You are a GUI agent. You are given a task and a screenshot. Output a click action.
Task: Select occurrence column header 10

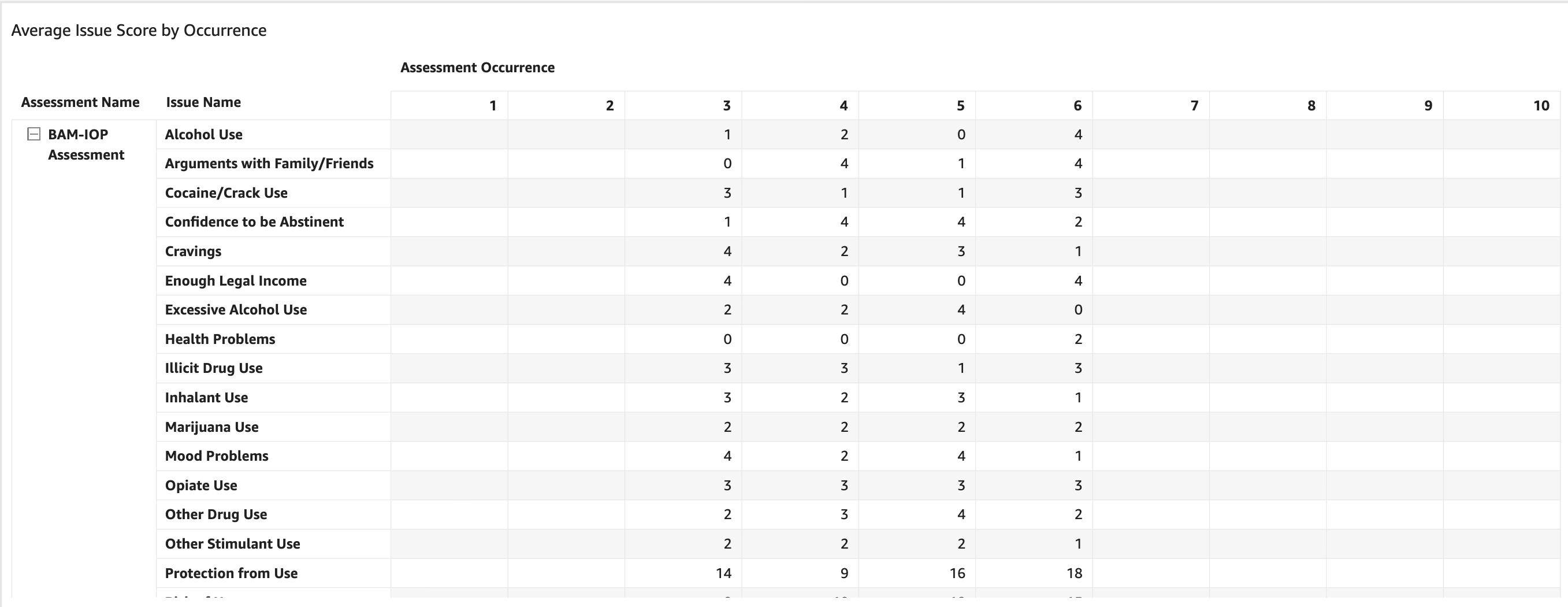pos(1541,106)
